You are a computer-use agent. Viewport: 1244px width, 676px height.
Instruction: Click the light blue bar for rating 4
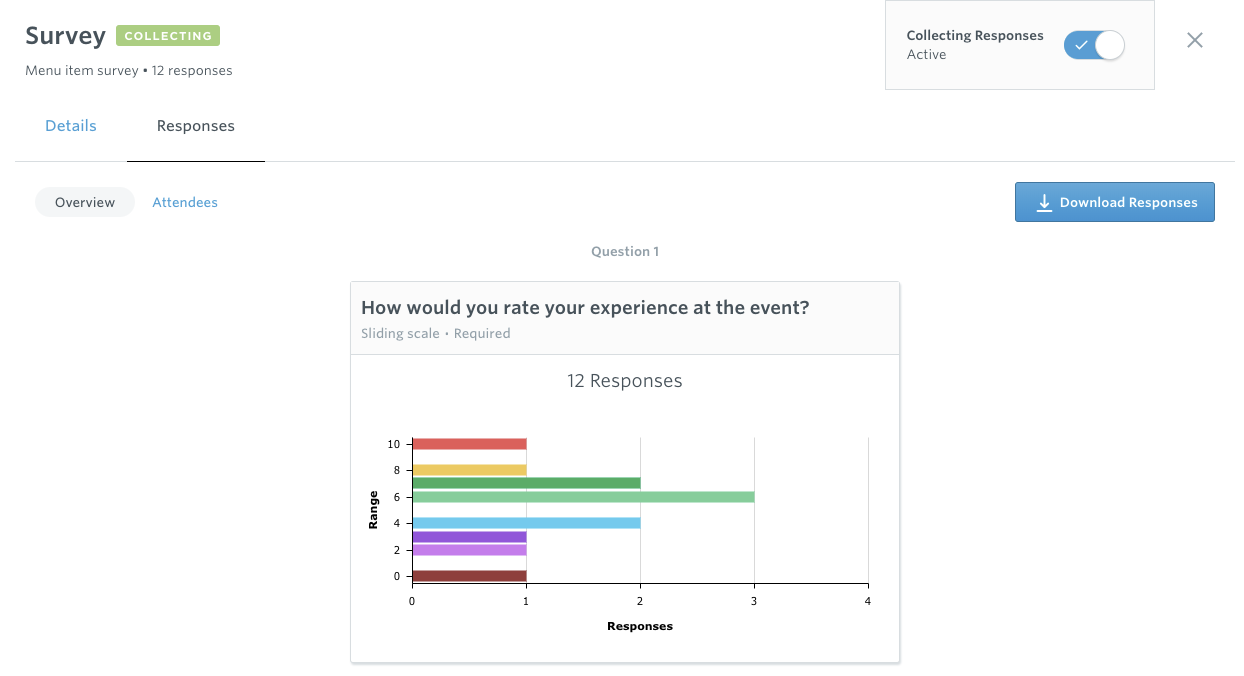(x=526, y=523)
